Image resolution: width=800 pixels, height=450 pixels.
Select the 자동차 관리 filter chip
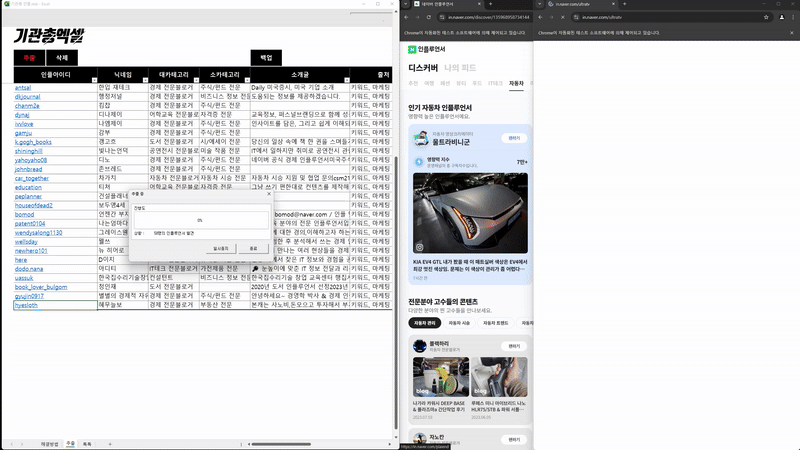(424, 323)
